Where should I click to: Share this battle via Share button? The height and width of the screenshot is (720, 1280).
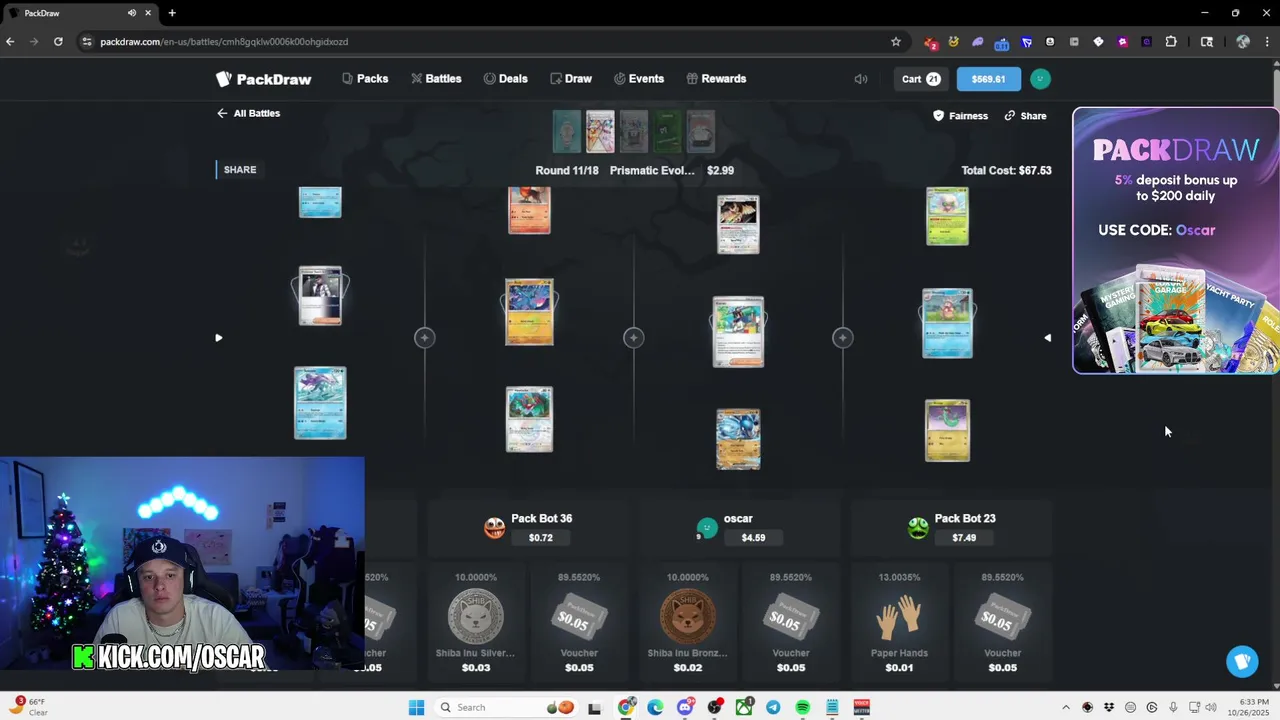pos(1026,116)
